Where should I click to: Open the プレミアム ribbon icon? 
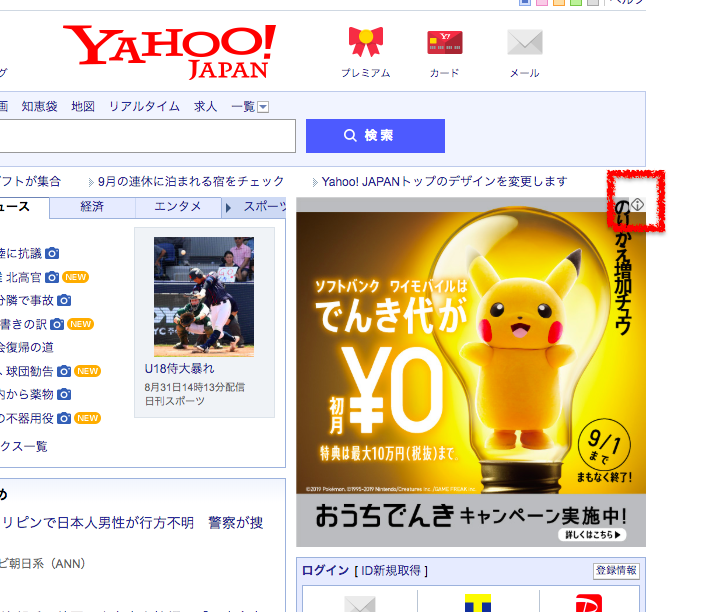[366, 42]
